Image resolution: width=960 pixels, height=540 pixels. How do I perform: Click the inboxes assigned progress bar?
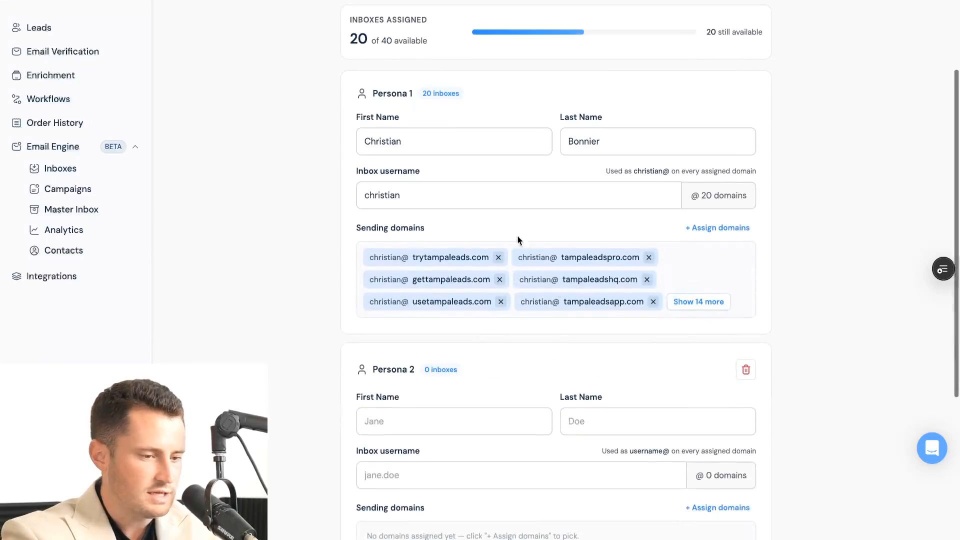(x=583, y=32)
